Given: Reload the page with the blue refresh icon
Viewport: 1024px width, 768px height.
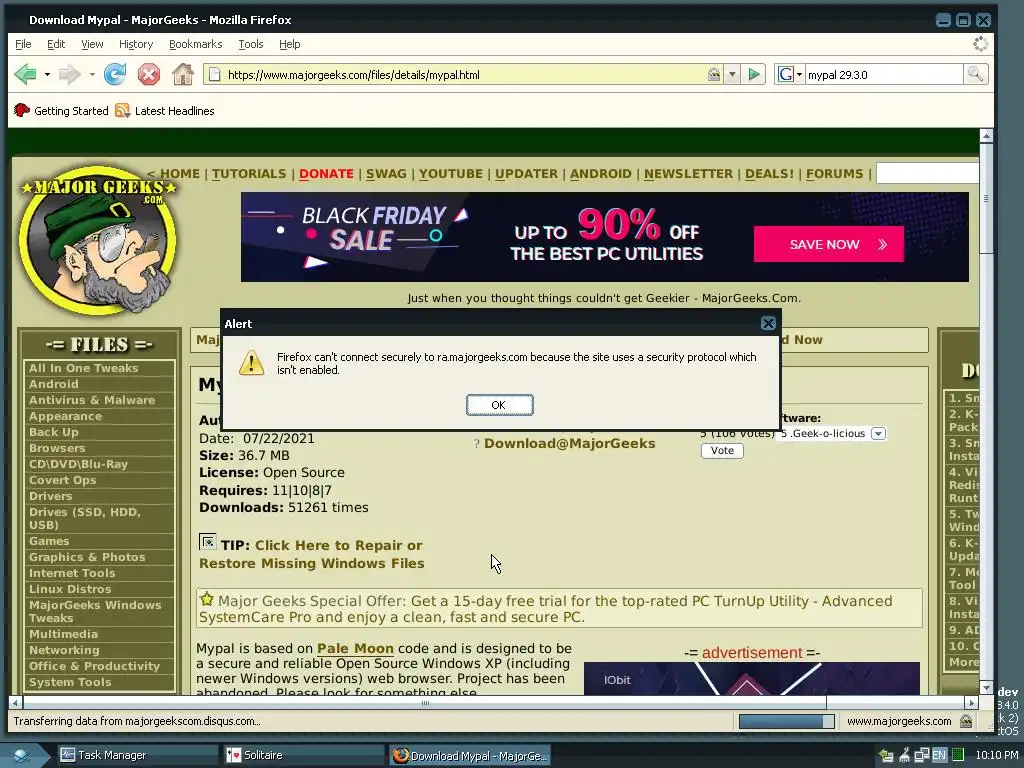Looking at the screenshot, I should [115, 74].
